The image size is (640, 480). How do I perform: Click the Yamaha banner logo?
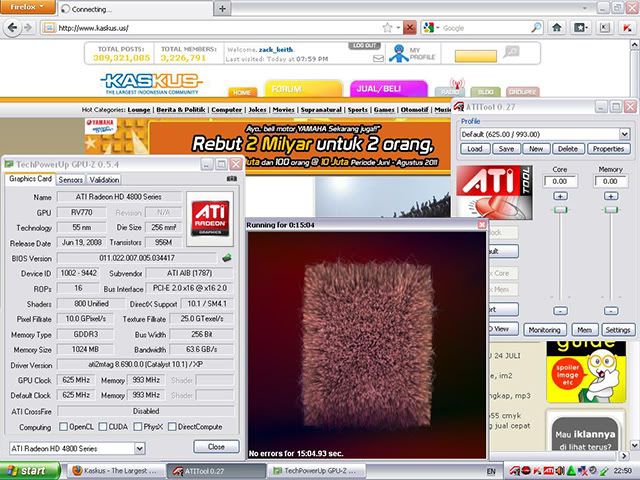click(100, 126)
